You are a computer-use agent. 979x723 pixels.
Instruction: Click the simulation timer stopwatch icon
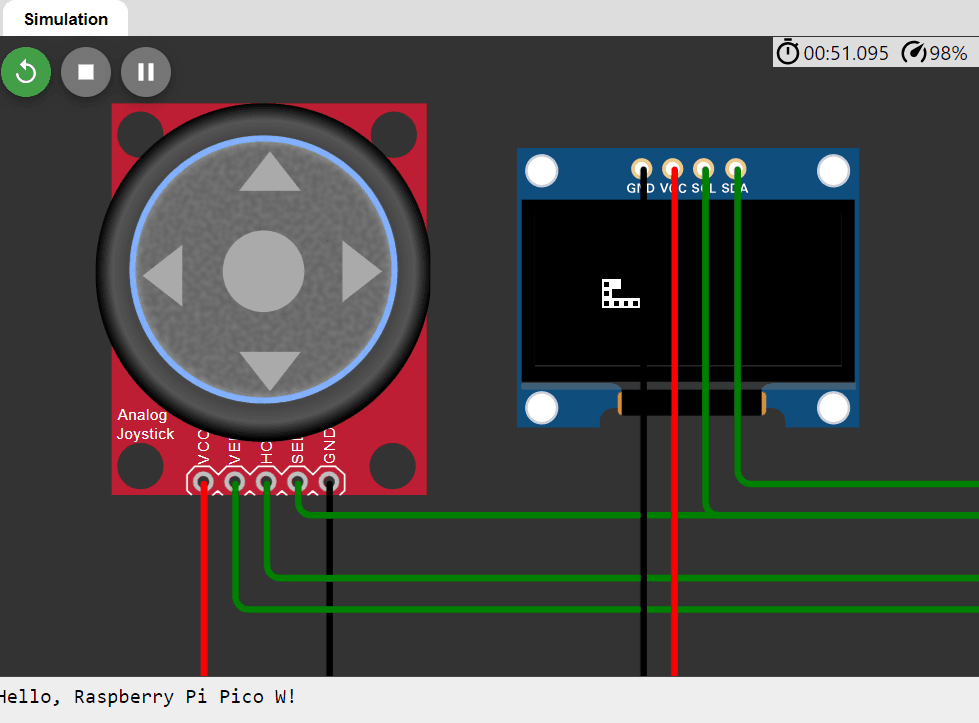[x=788, y=53]
